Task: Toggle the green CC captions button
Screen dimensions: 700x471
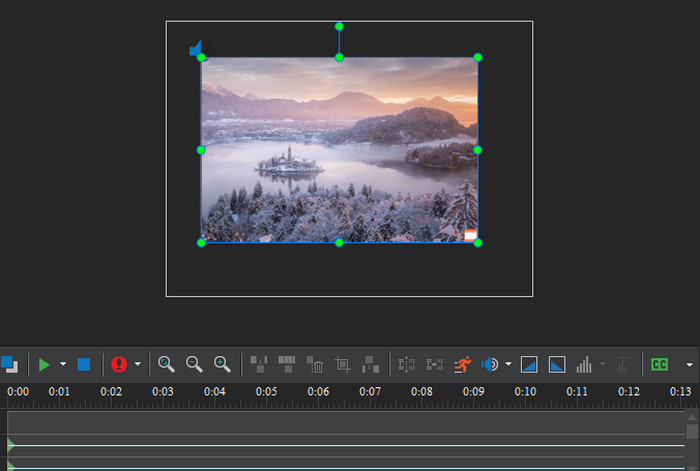Action: [x=659, y=365]
